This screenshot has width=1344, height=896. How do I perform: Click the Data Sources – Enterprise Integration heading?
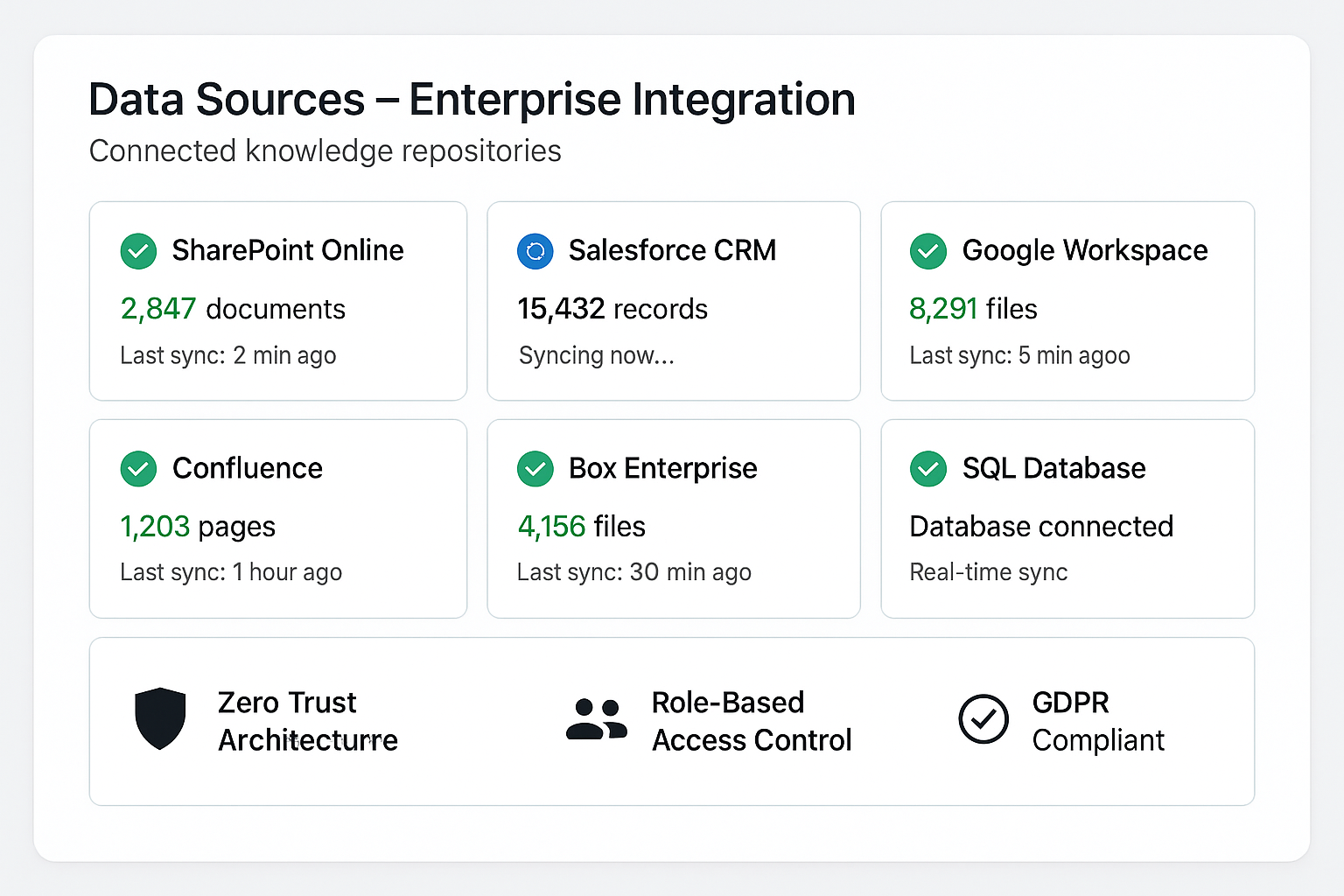click(x=472, y=100)
